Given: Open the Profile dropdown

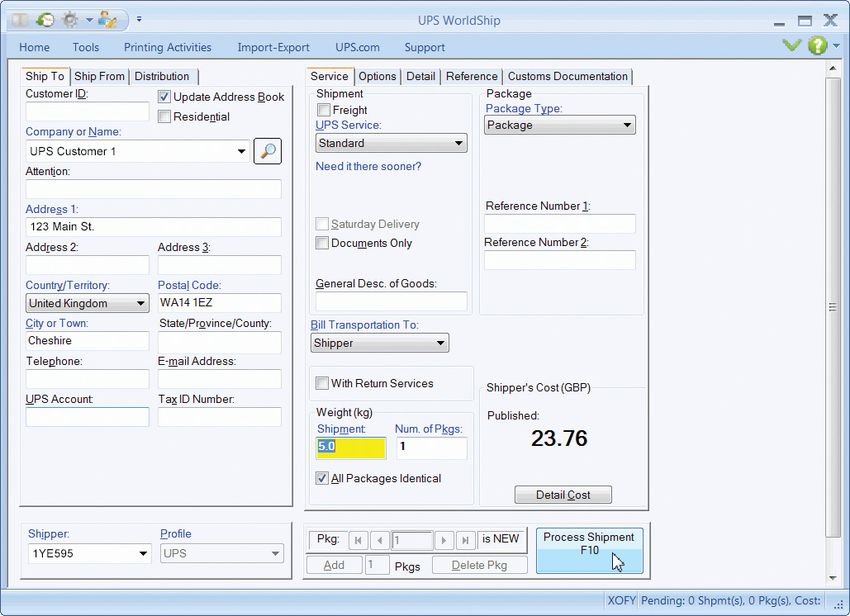Looking at the screenshot, I should tap(275, 554).
